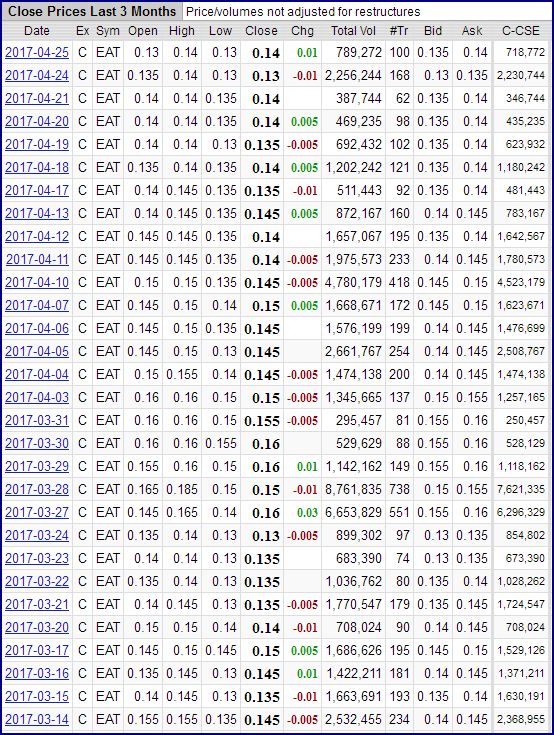554x735 pixels.
Task: Select total volume 387,744 cell
Action: click(x=359, y=98)
